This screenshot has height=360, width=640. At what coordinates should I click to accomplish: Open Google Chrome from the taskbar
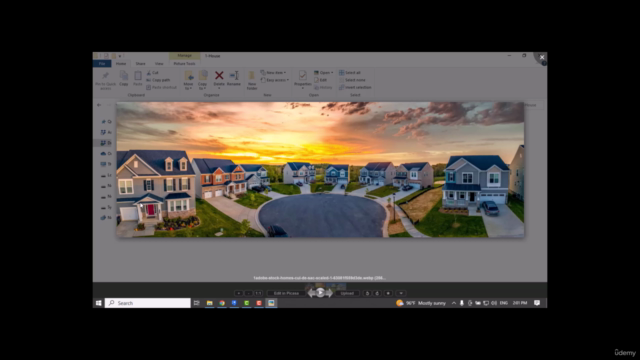pyautogui.click(x=222, y=303)
